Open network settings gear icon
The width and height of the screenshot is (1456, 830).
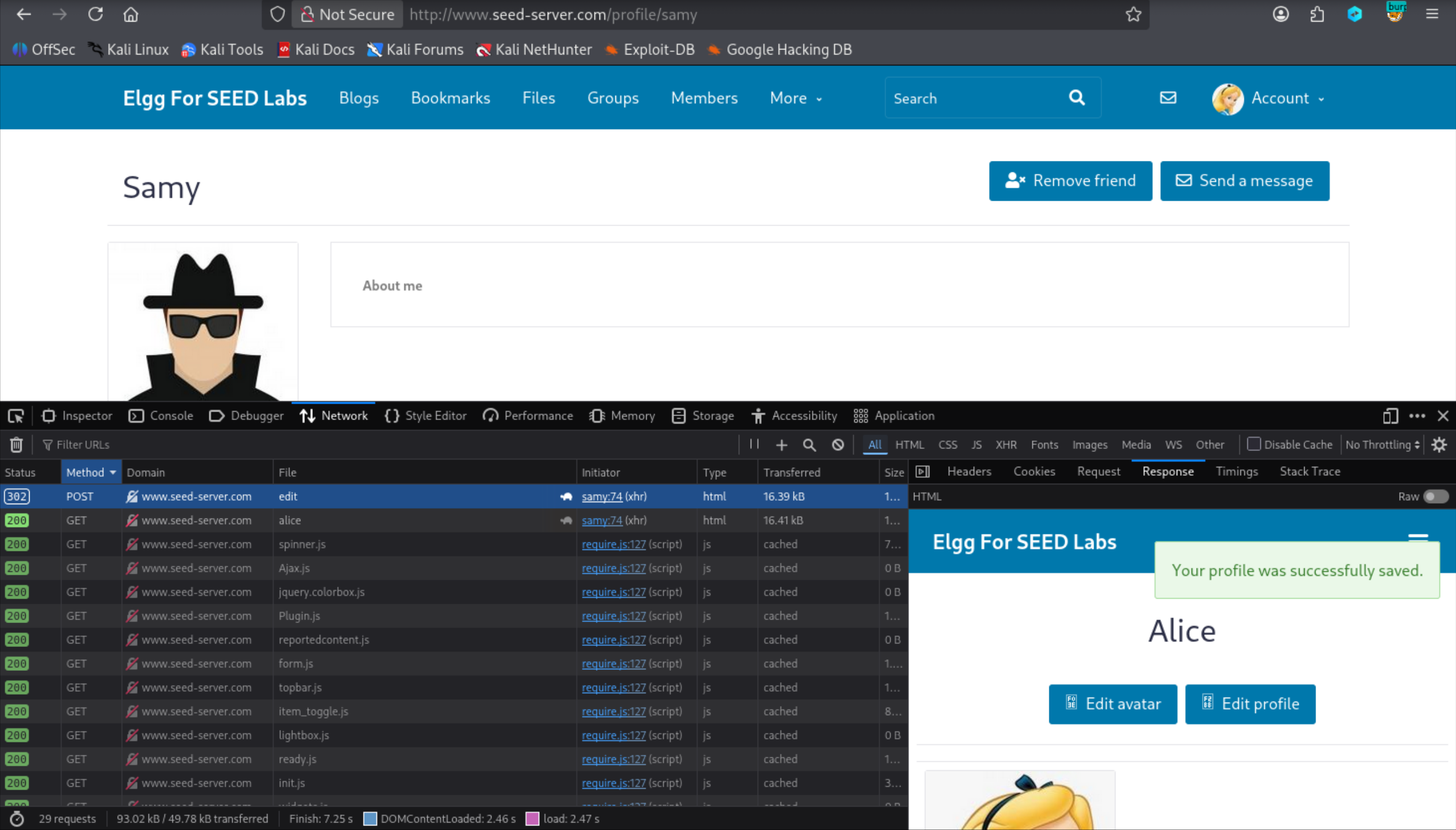tap(1439, 445)
